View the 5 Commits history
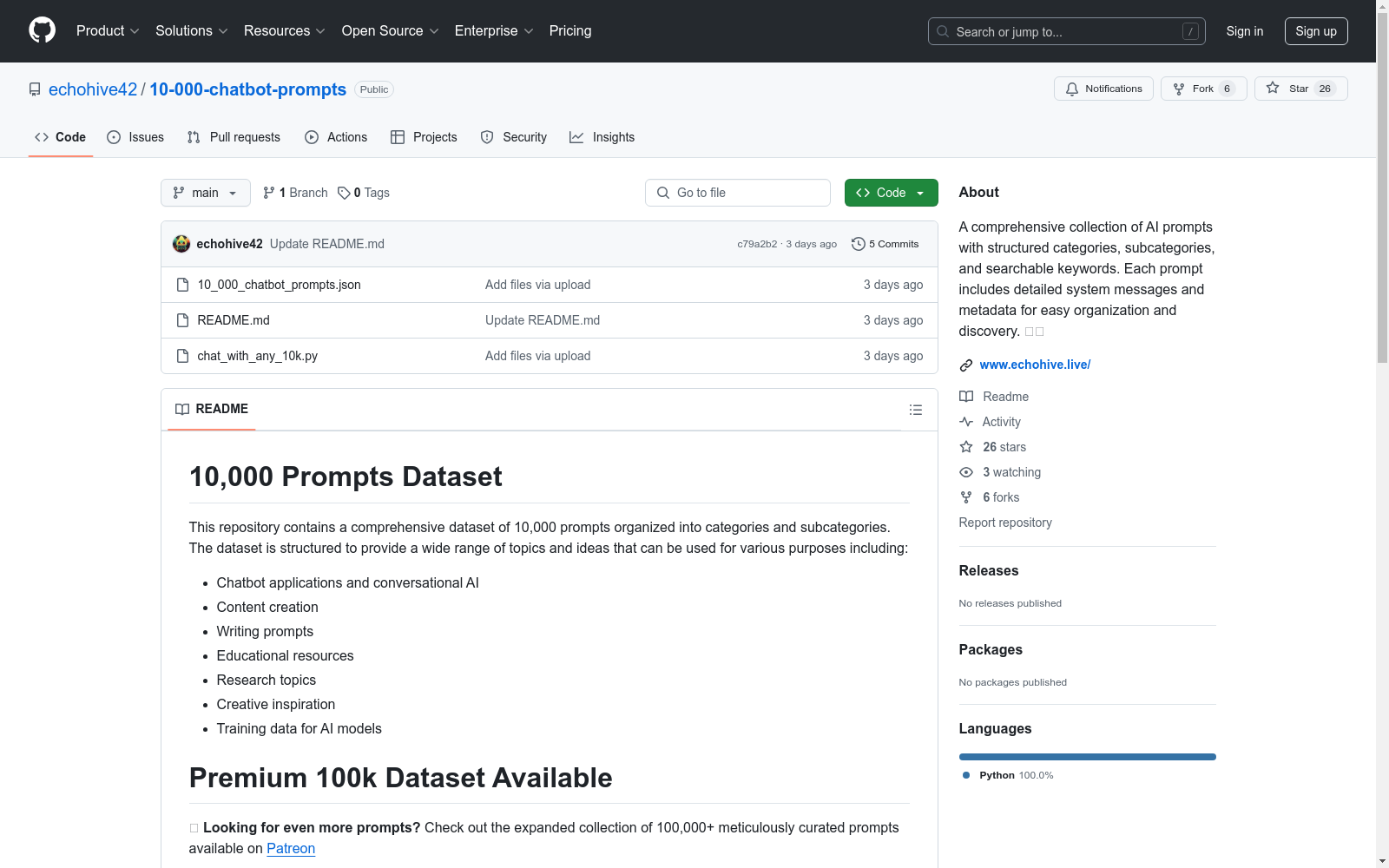Image resolution: width=1389 pixels, height=868 pixels. (885, 244)
